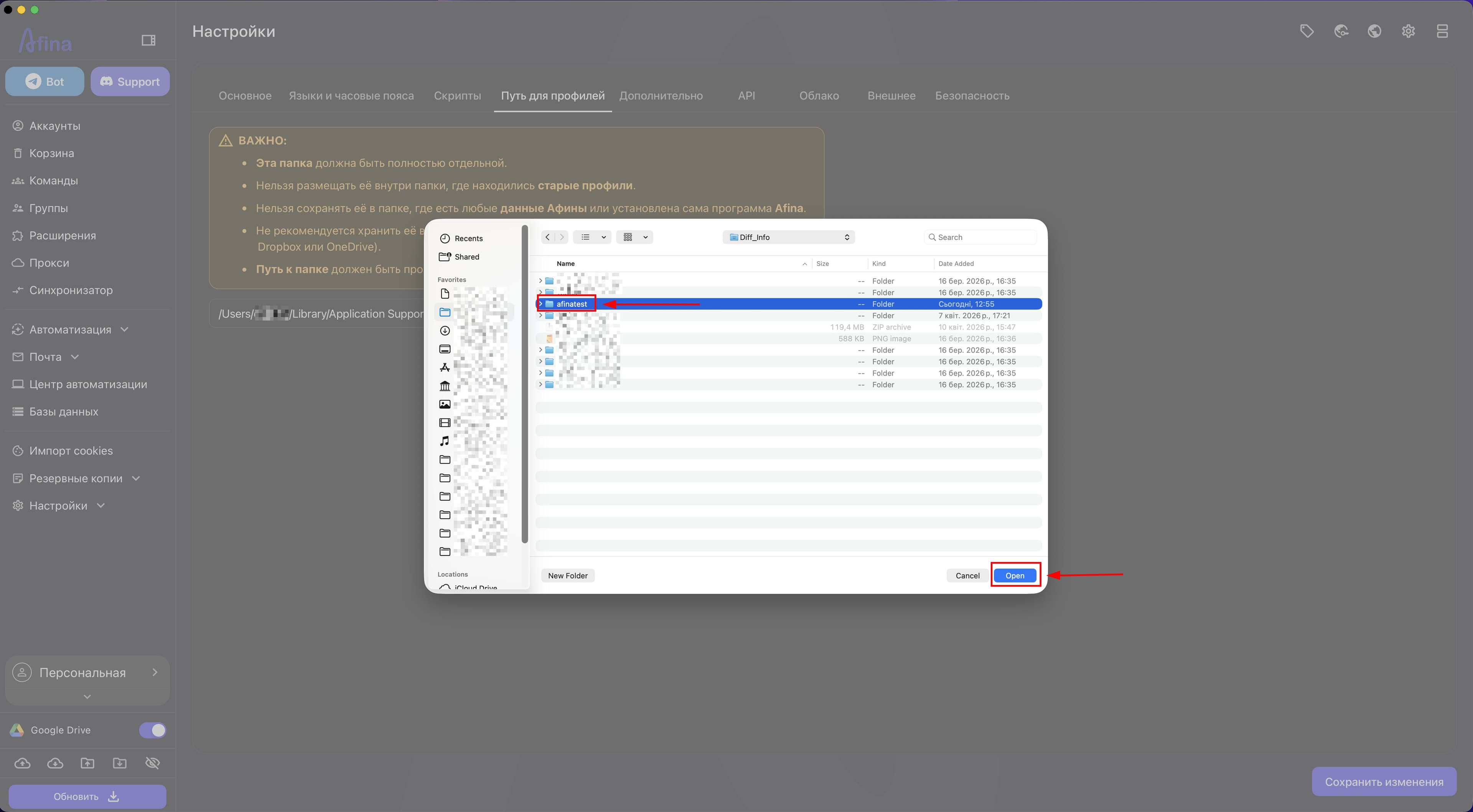Click the Search field in file dialog
This screenshot has height=812, width=1473.
click(x=980, y=237)
